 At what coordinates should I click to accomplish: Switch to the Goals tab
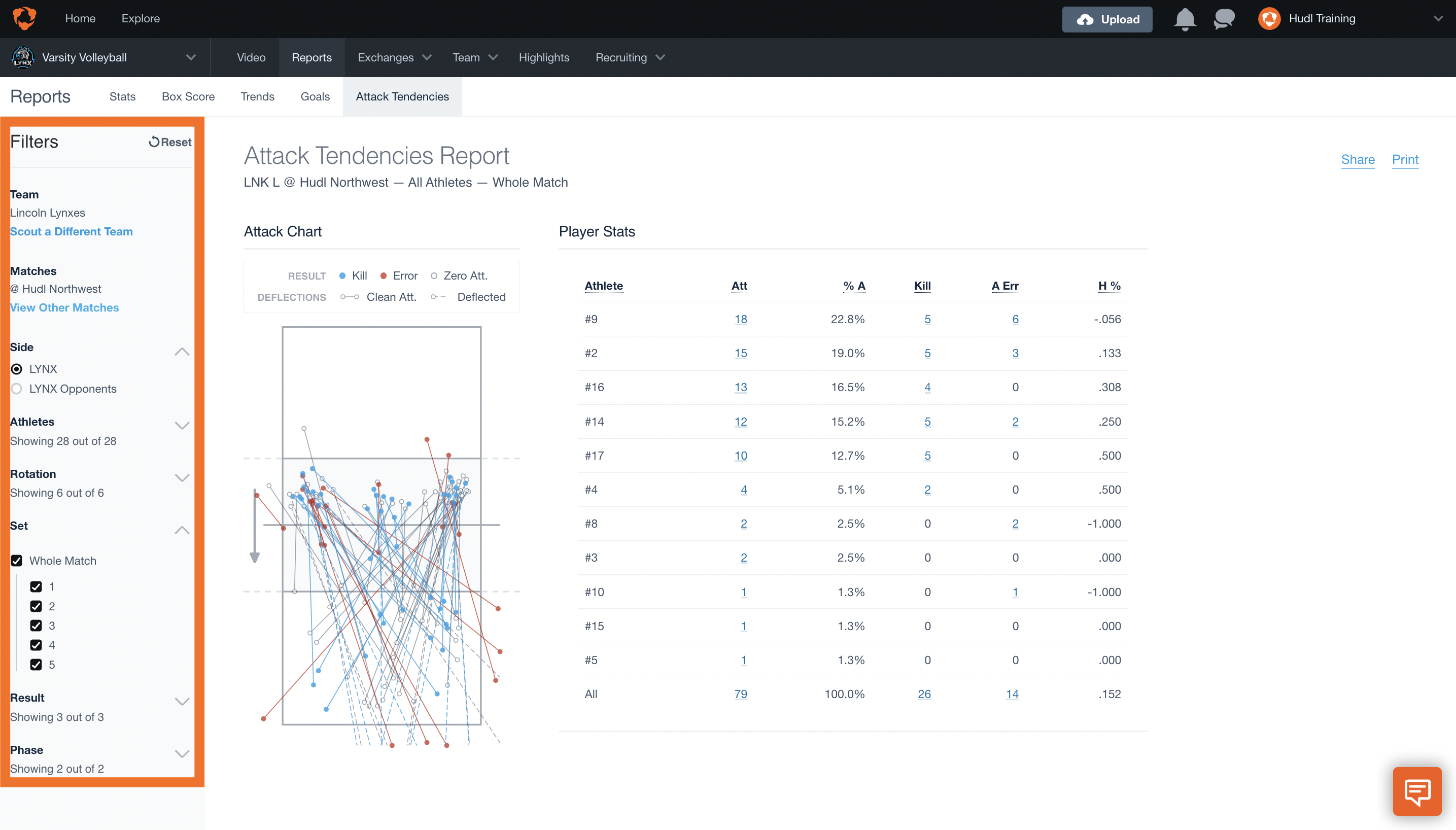315,96
